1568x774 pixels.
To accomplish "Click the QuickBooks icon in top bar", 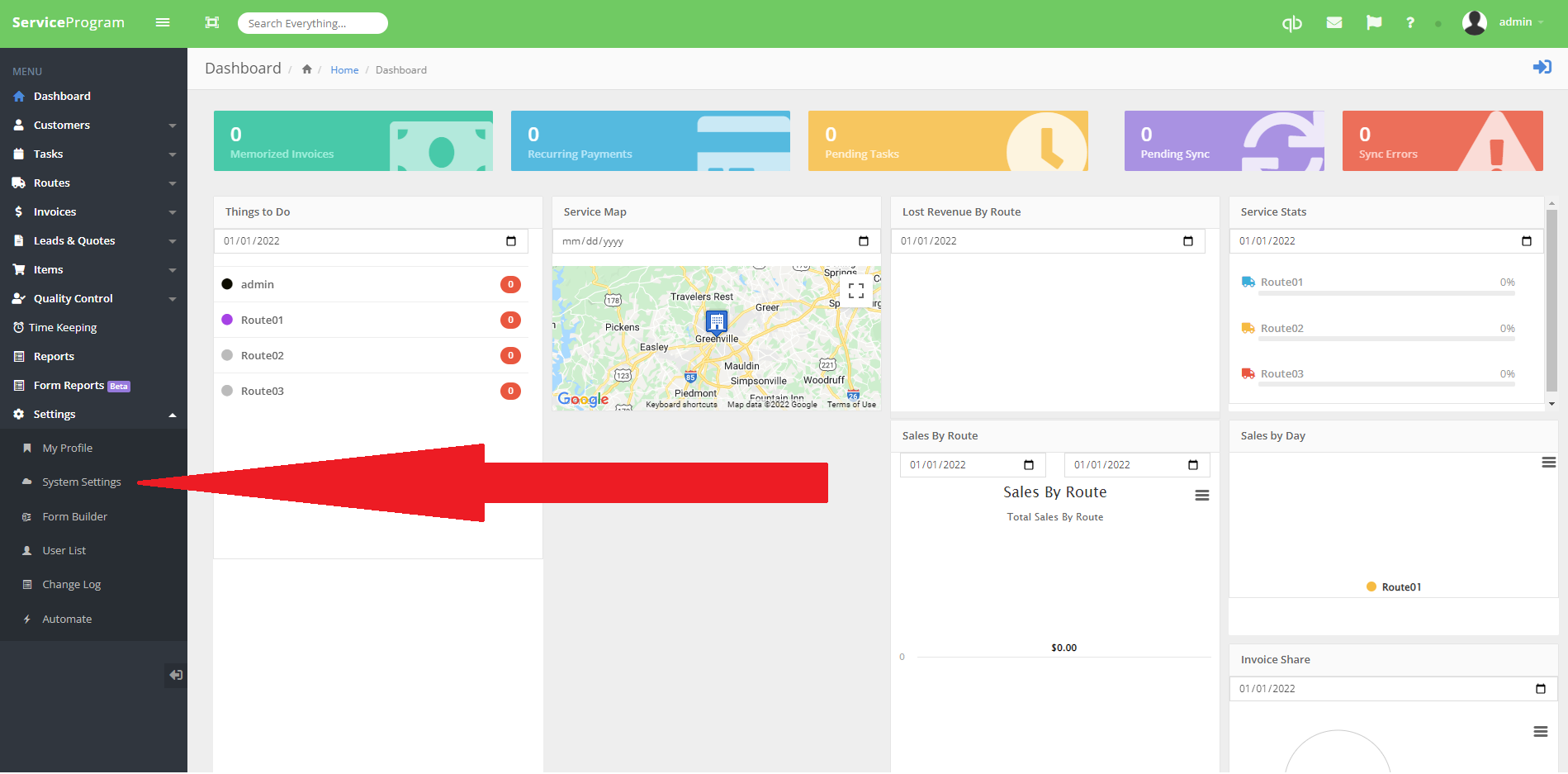I will click(1291, 23).
